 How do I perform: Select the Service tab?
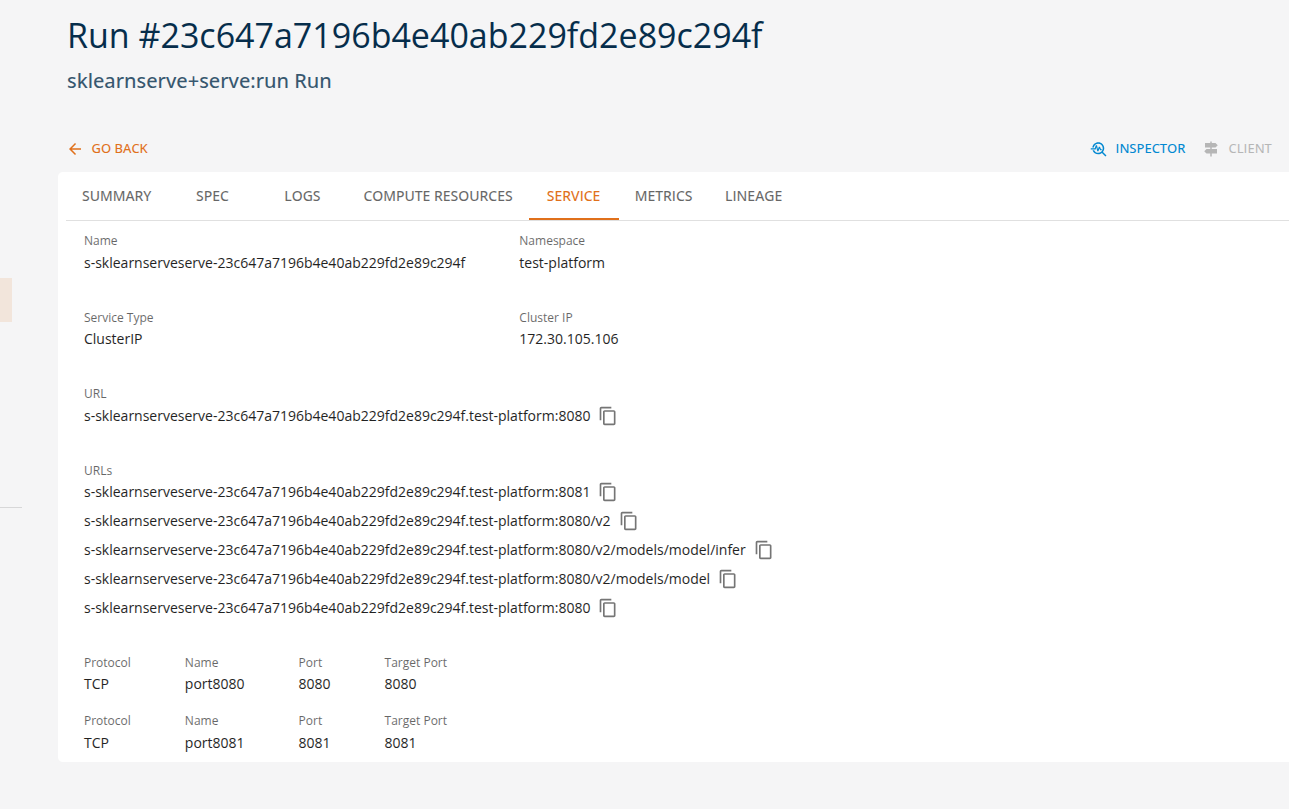point(573,196)
